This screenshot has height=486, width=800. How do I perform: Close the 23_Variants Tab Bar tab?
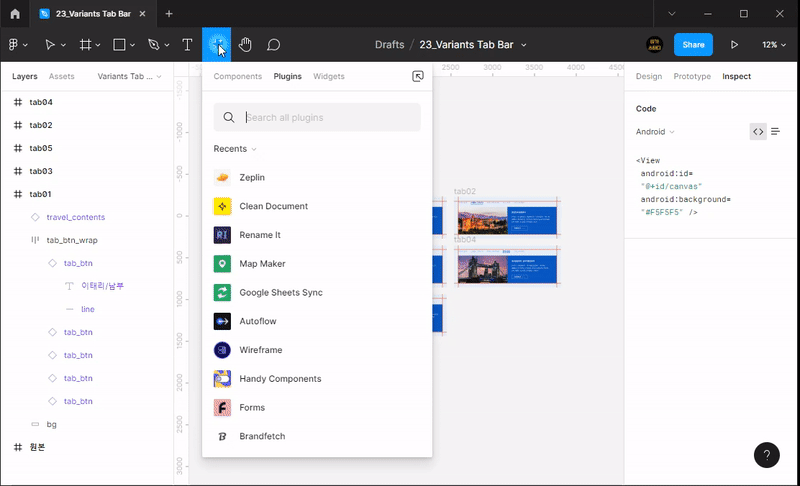coord(143,14)
